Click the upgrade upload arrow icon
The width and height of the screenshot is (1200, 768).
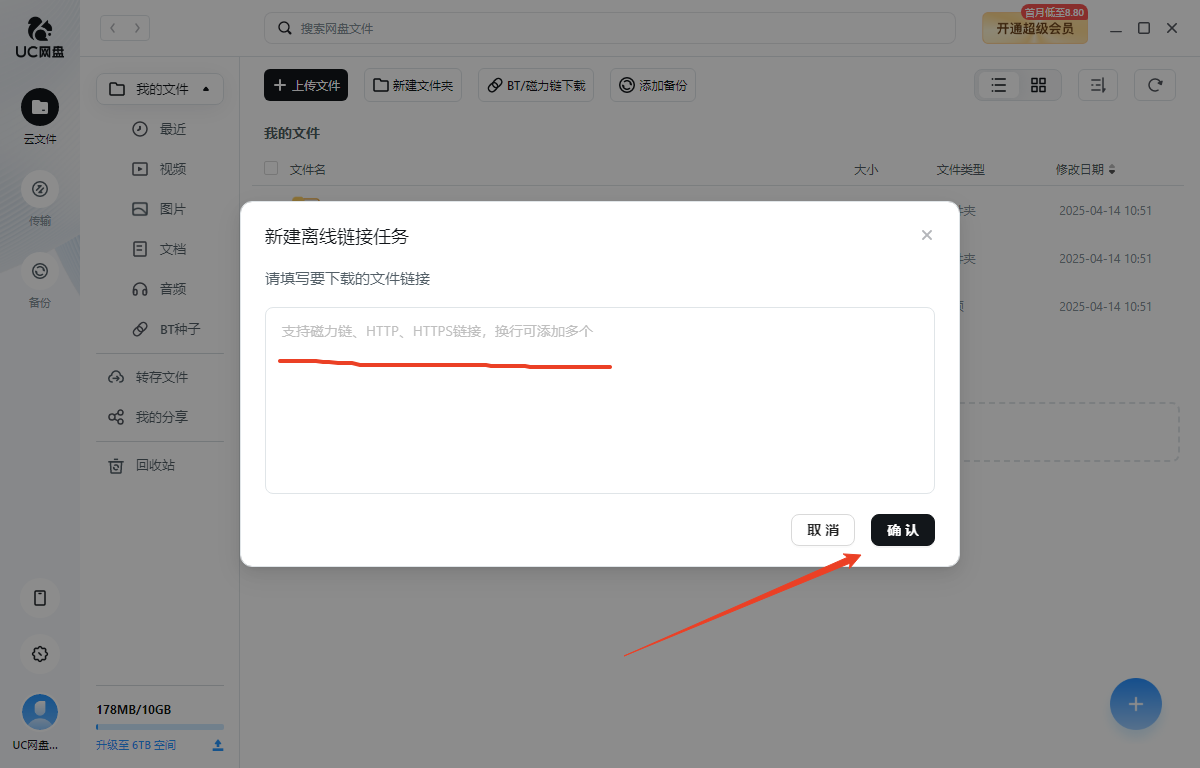pyautogui.click(x=217, y=745)
